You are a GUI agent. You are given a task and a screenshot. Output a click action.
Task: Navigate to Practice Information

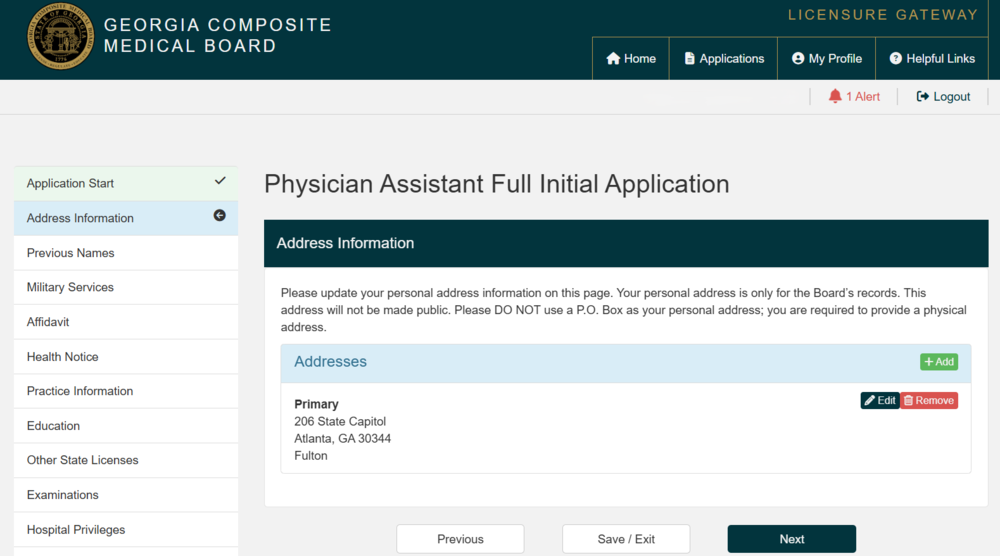(x=80, y=391)
